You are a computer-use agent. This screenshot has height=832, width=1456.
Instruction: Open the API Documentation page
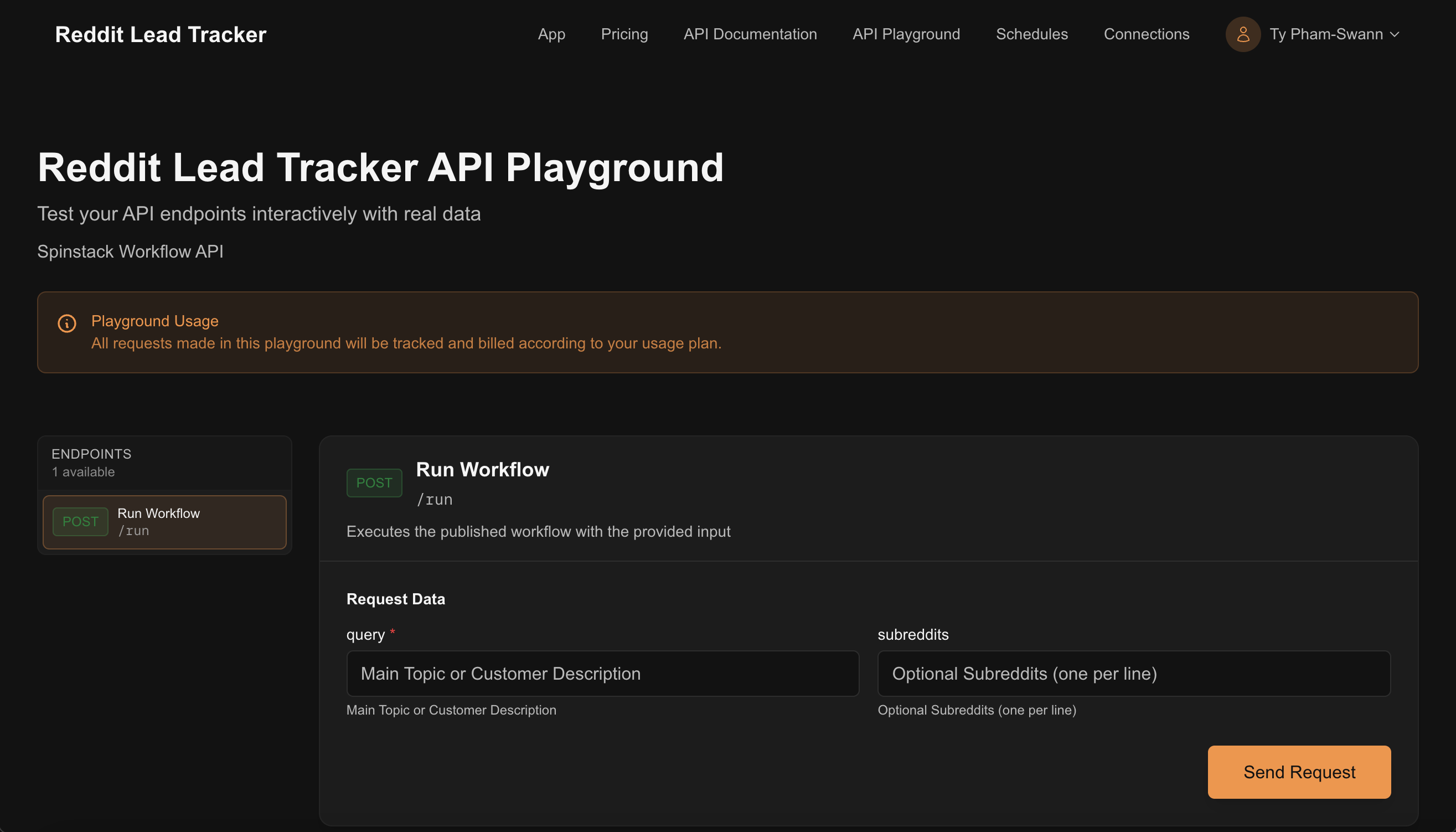750,34
